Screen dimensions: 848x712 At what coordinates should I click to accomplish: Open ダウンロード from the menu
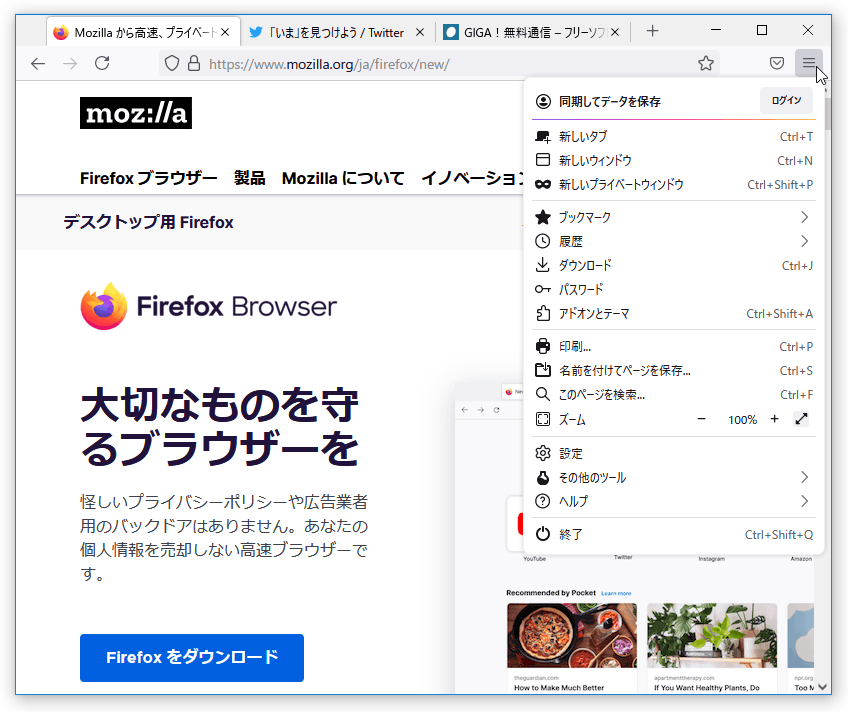click(x=674, y=265)
